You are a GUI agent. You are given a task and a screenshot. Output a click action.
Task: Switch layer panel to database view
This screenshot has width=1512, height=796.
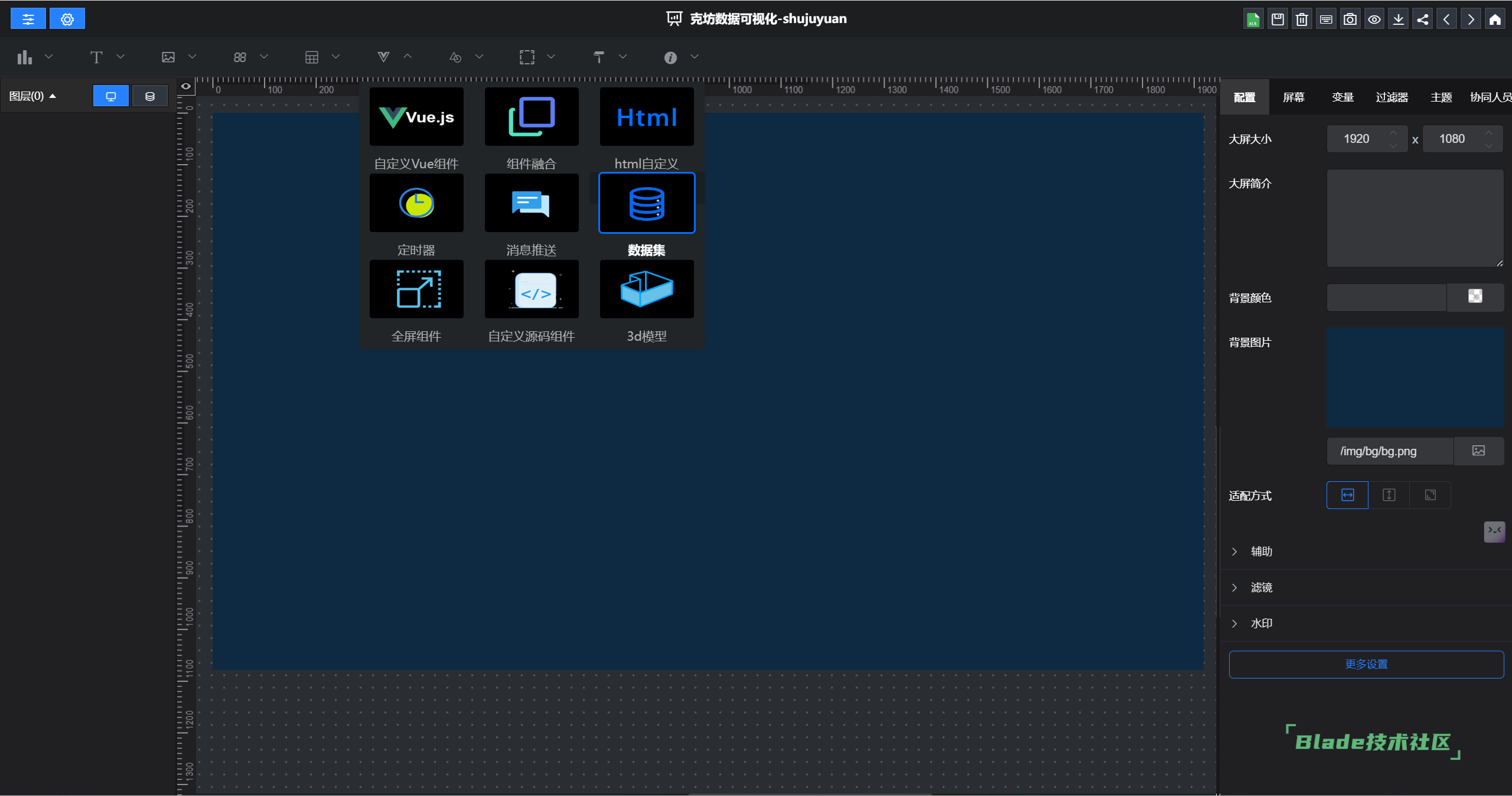pyautogui.click(x=150, y=96)
